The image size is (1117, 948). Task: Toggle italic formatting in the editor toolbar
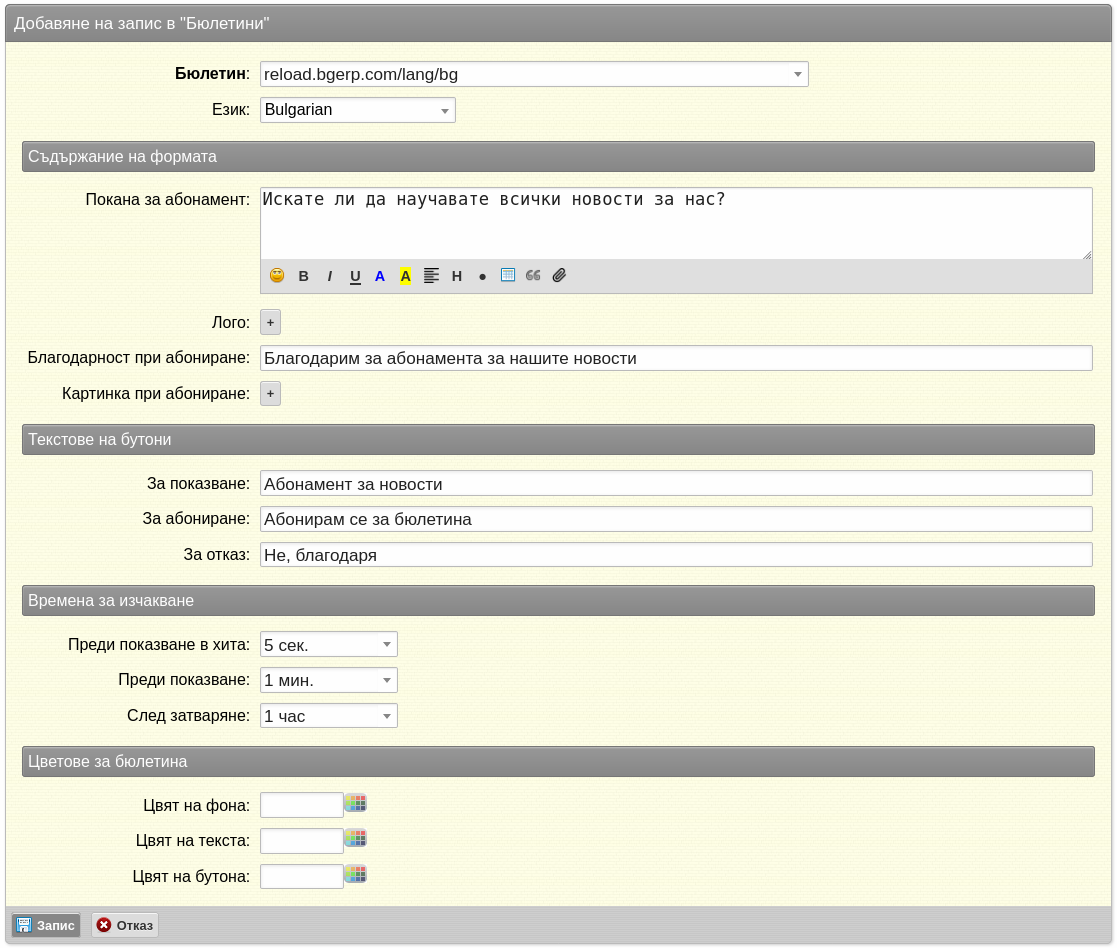click(x=329, y=276)
